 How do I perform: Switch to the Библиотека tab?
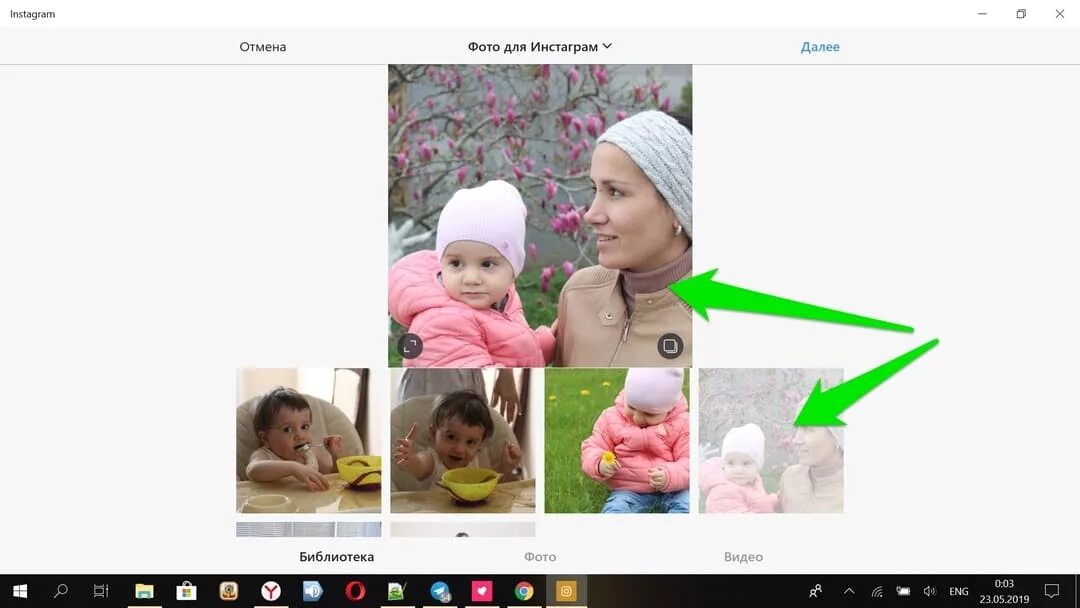[x=336, y=556]
